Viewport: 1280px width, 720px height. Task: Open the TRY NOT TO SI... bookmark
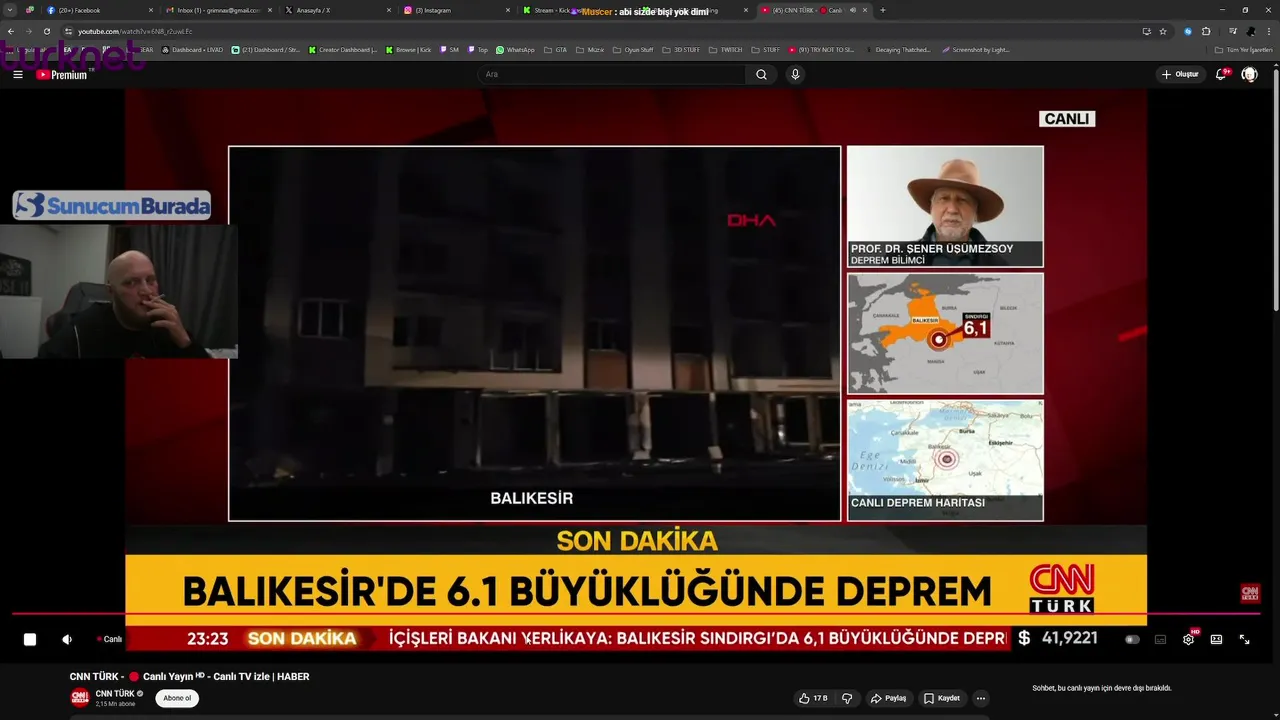(x=821, y=50)
